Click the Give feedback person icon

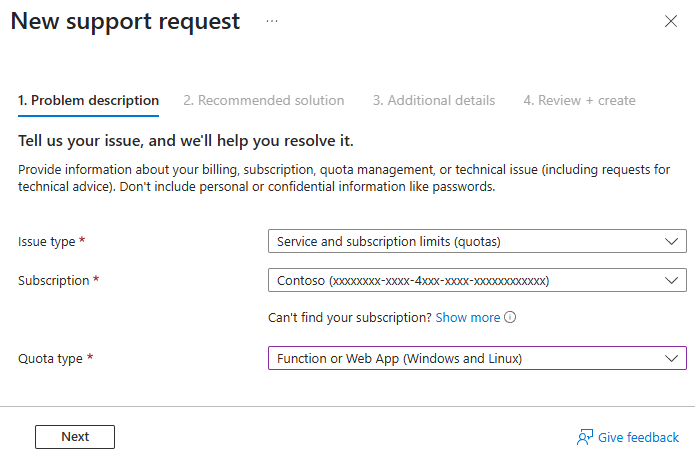(585, 437)
